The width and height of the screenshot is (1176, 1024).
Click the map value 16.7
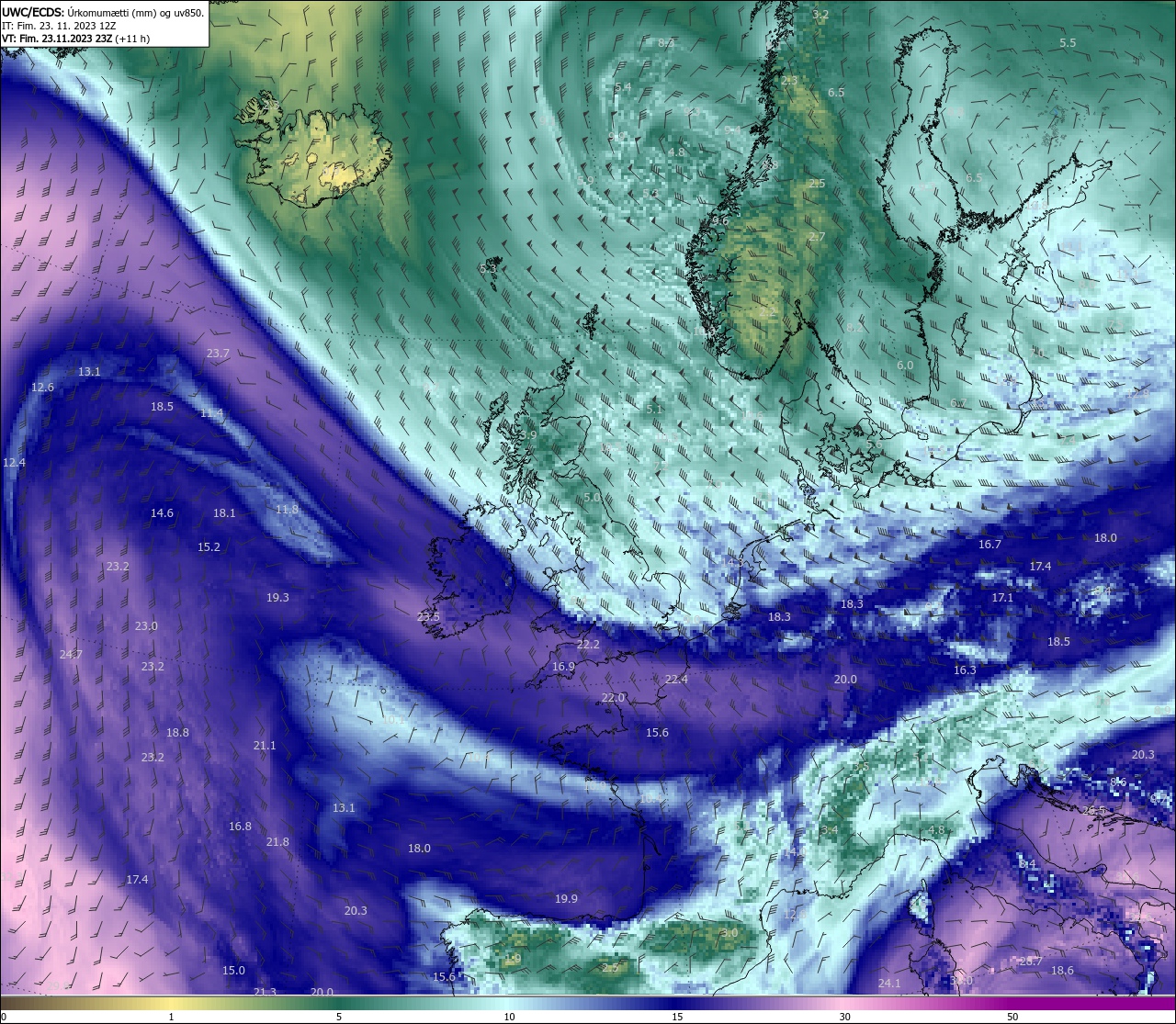coord(989,545)
